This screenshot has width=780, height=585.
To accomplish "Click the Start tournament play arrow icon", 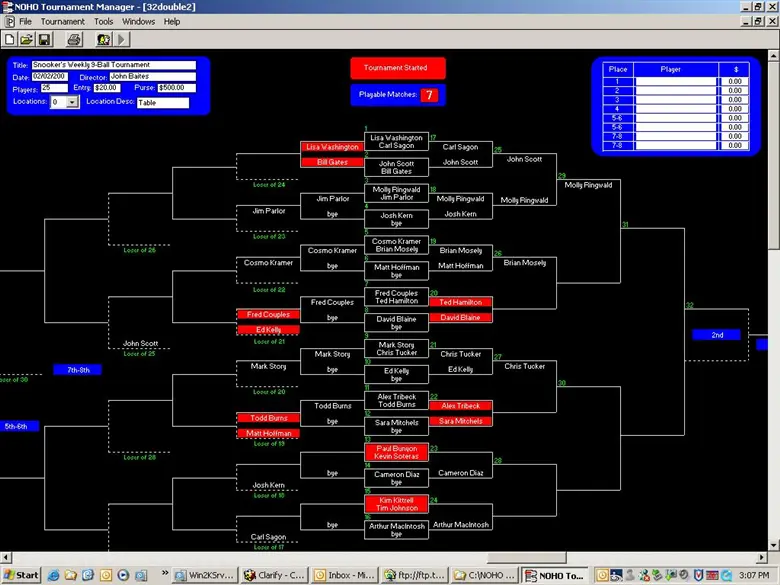I will pos(122,39).
